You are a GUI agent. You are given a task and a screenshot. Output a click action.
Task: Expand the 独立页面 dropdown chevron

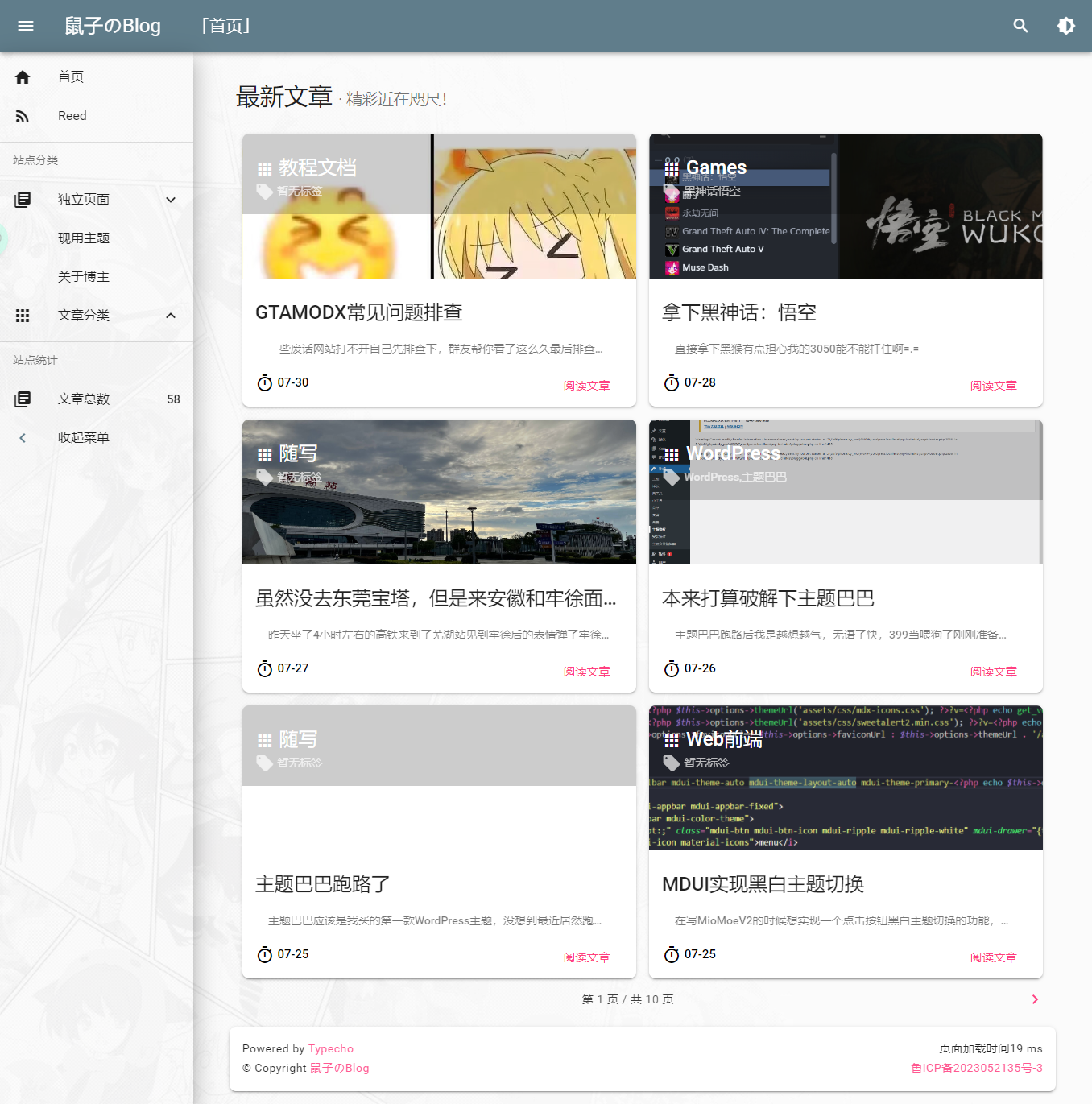(171, 200)
